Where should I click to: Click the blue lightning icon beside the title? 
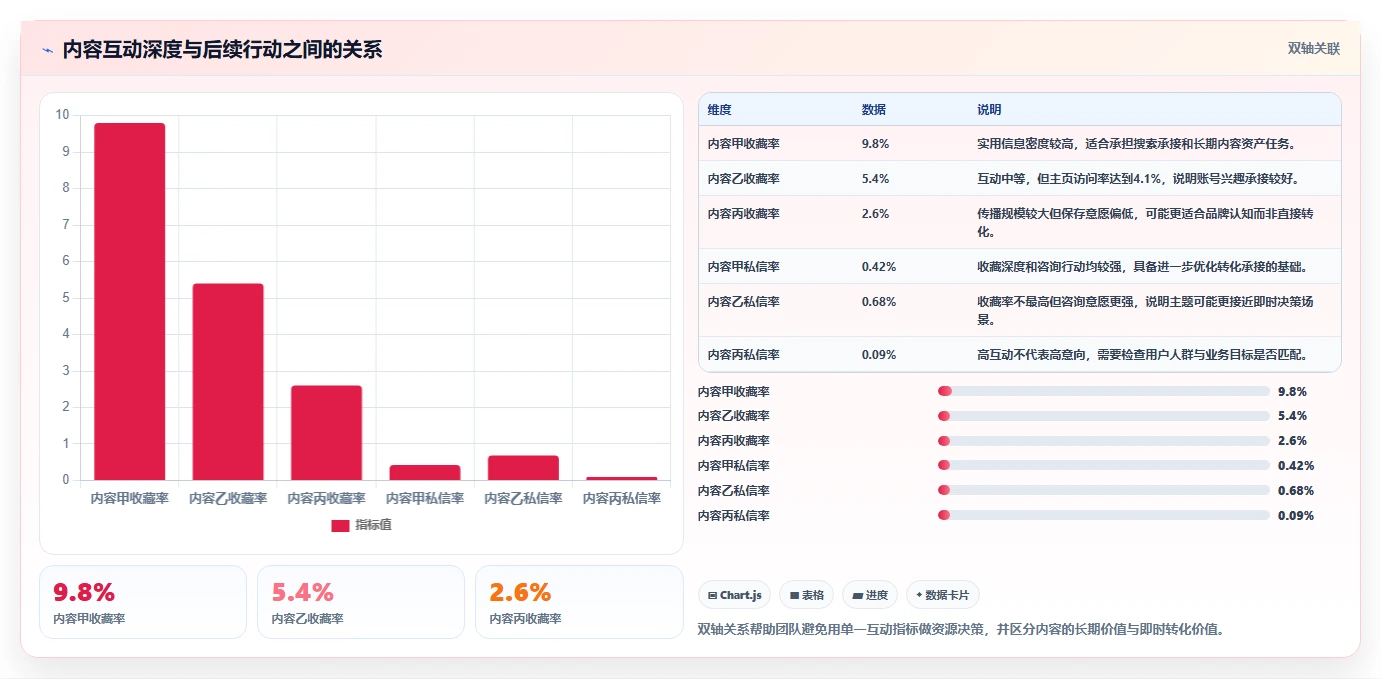pos(47,50)
